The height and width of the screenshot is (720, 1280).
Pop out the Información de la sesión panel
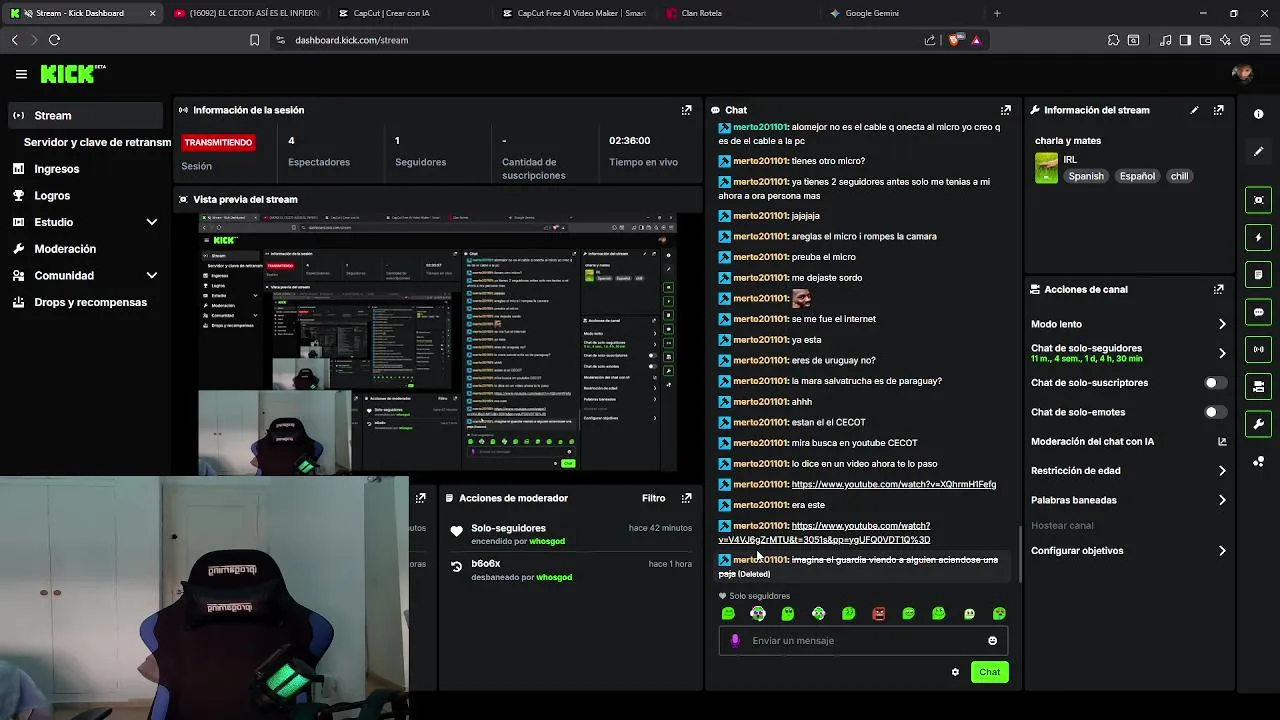(x=686, y=110)
